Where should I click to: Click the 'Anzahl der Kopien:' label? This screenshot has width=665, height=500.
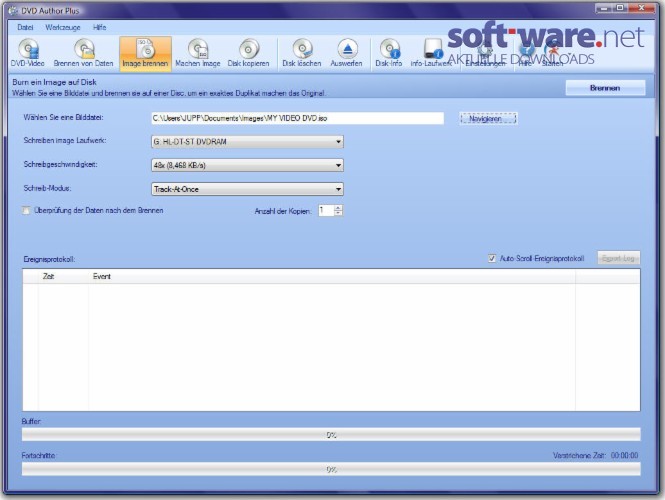pos(283,211)
